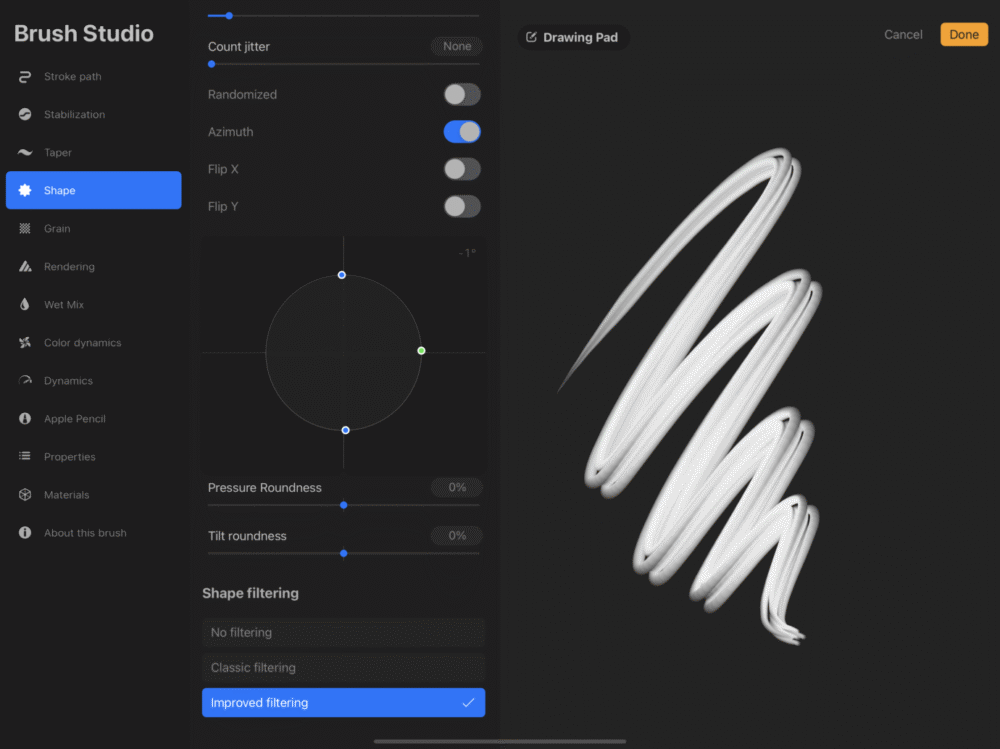Open the Drawing Pad options

coord(573,36)
